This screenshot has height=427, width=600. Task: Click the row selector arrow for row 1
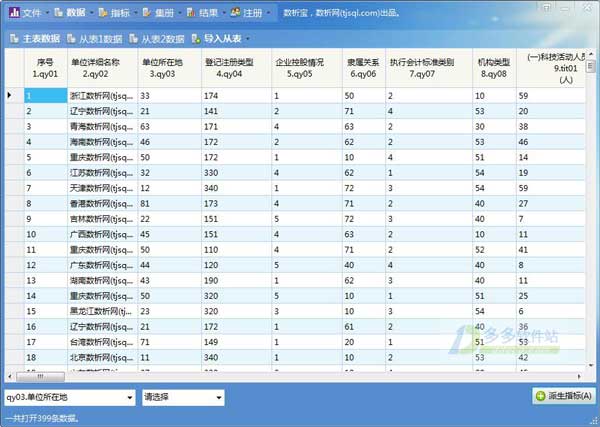pyautogui.click(x=10, y=95)
